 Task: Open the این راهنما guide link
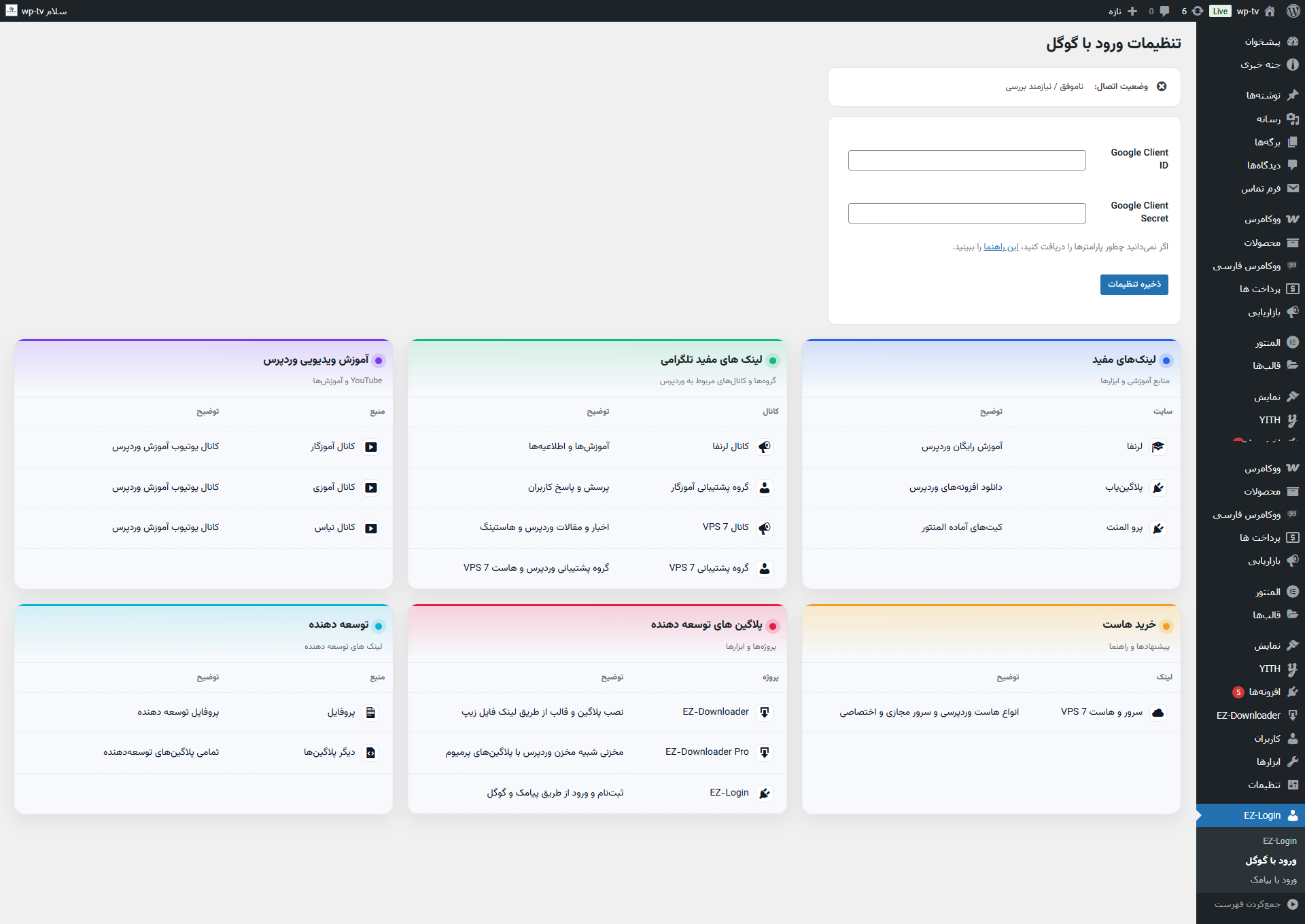(1000, 247)
